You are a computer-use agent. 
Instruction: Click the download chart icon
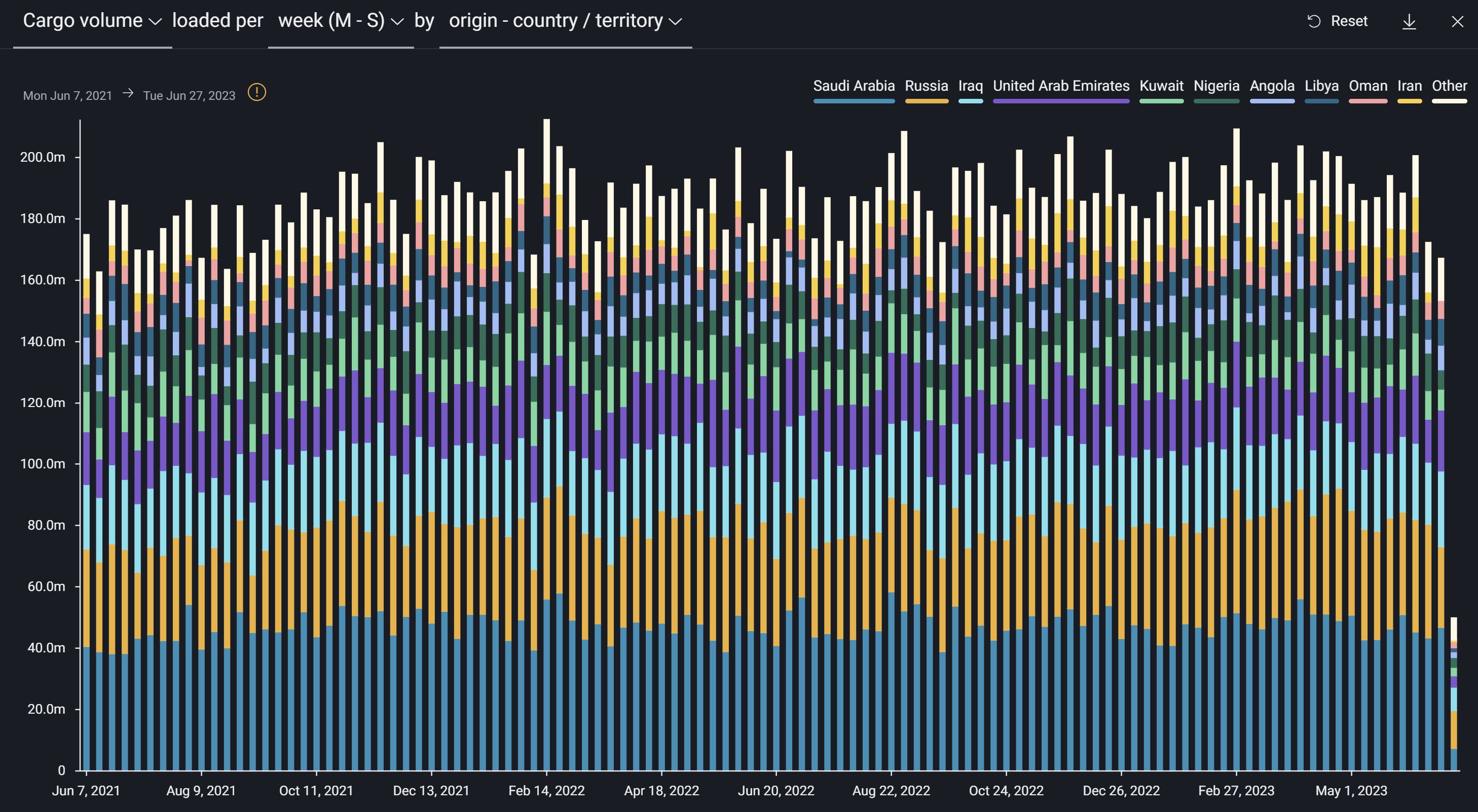click(x=1409, y=22)
